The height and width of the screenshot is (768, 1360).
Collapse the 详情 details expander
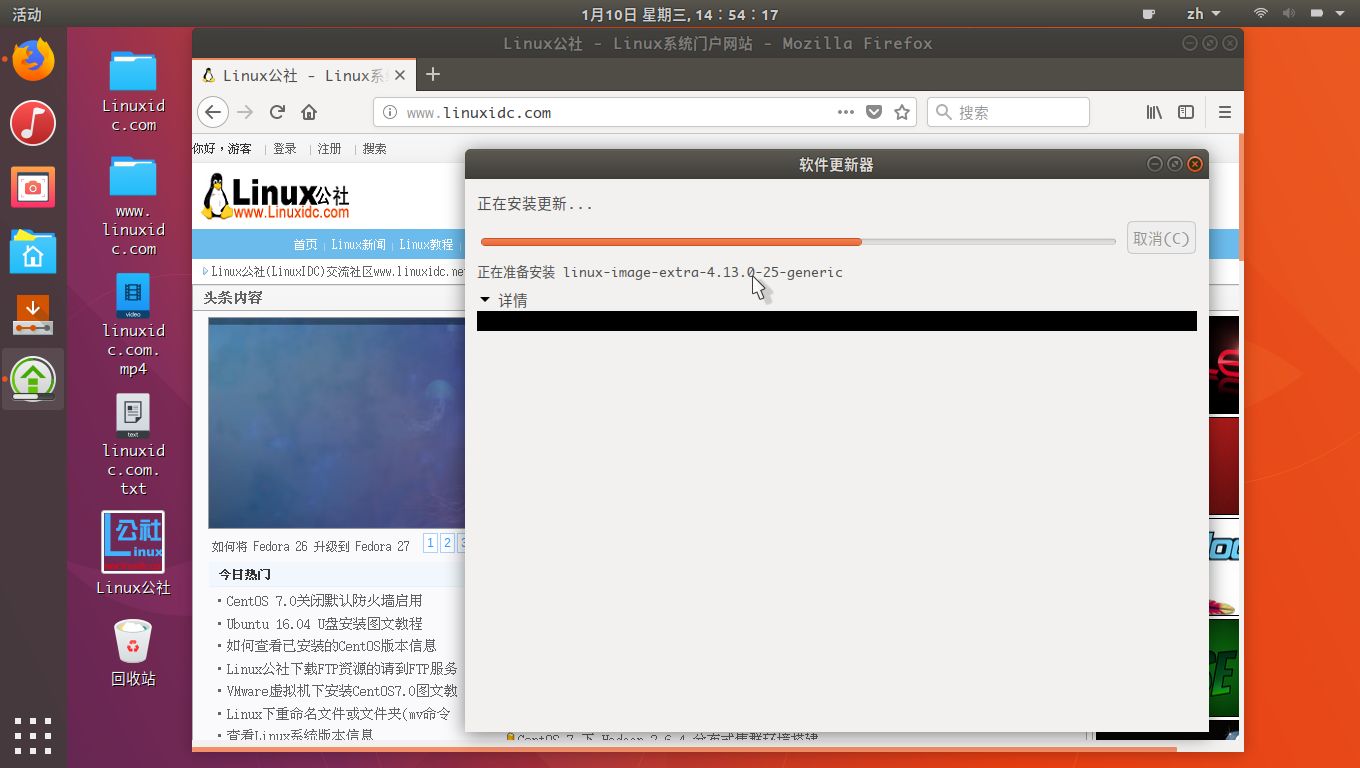click(x=503, y=300)
